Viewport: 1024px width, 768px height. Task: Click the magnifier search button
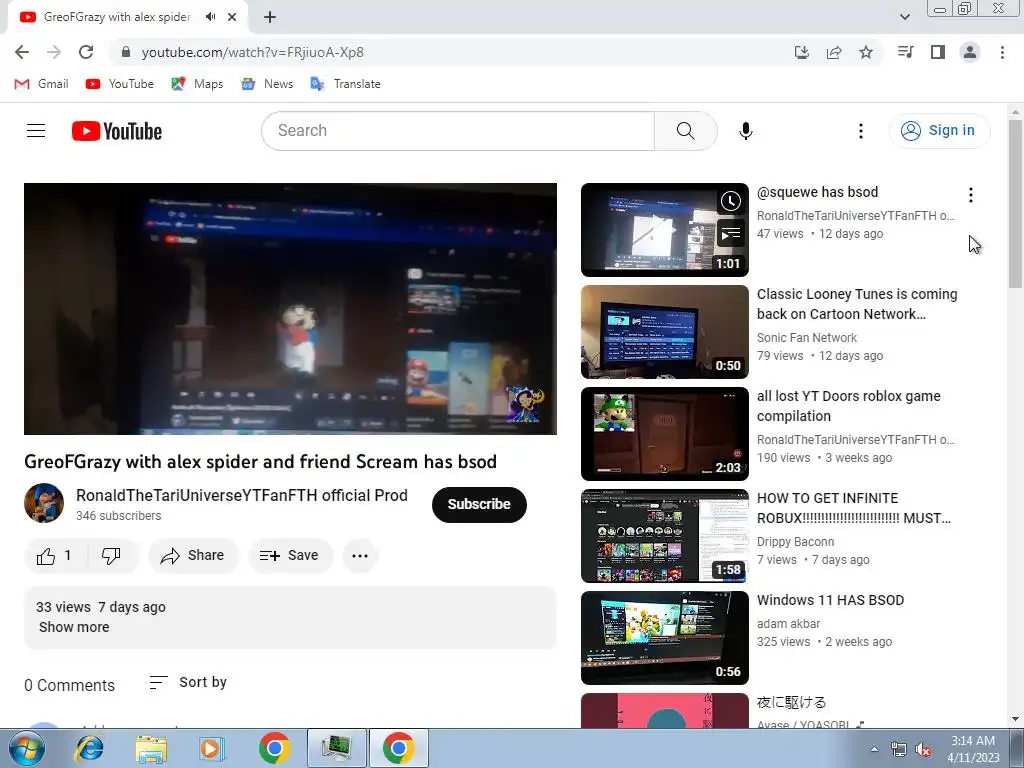click(x=686, y=131)
